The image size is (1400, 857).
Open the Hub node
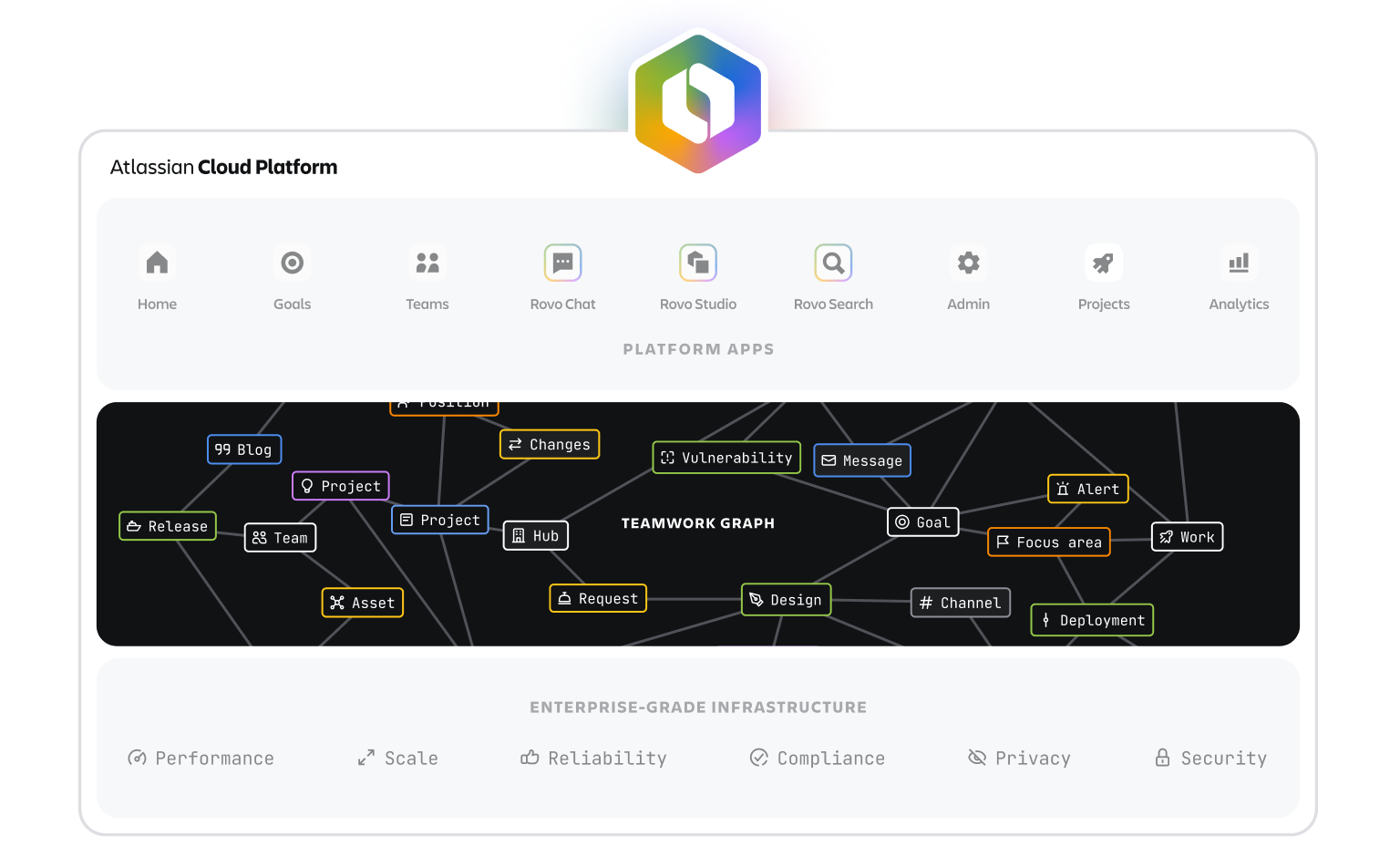pyautogui.click(x=536, y=536)
